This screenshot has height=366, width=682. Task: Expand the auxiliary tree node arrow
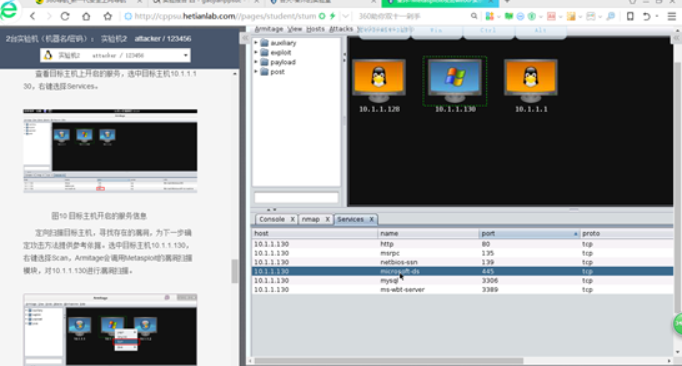click(256, 43)
